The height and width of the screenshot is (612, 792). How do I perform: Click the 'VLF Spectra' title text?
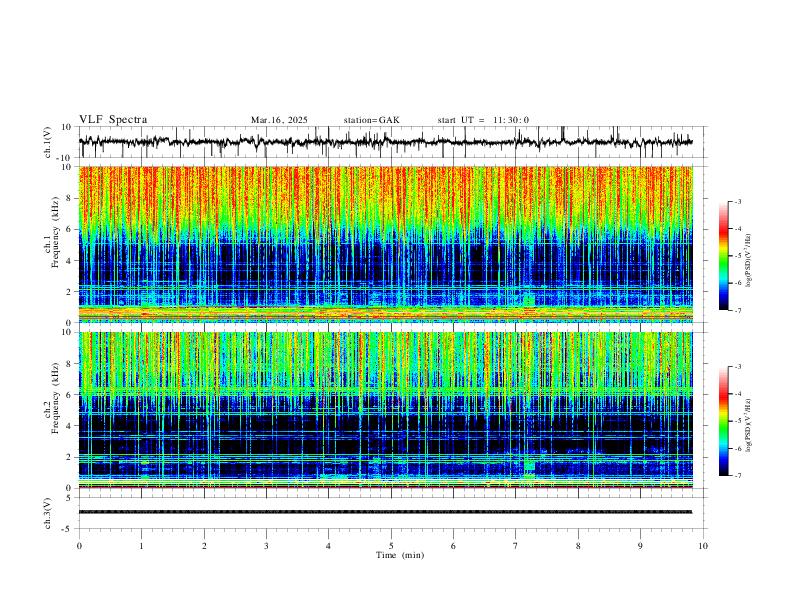point(113,120)
